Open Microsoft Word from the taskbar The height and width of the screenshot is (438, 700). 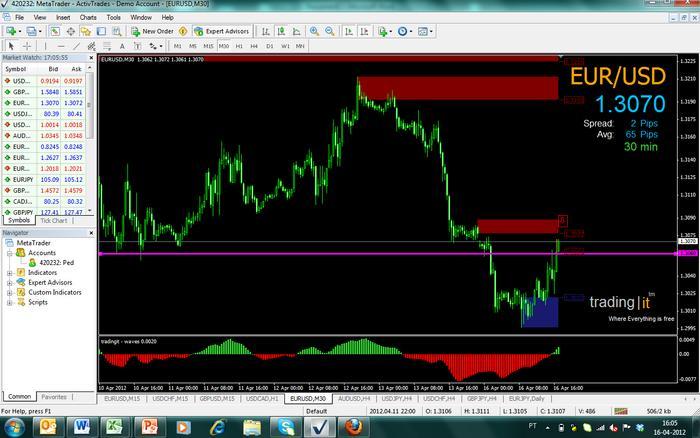pyautogui.click(x=81, y=427)
